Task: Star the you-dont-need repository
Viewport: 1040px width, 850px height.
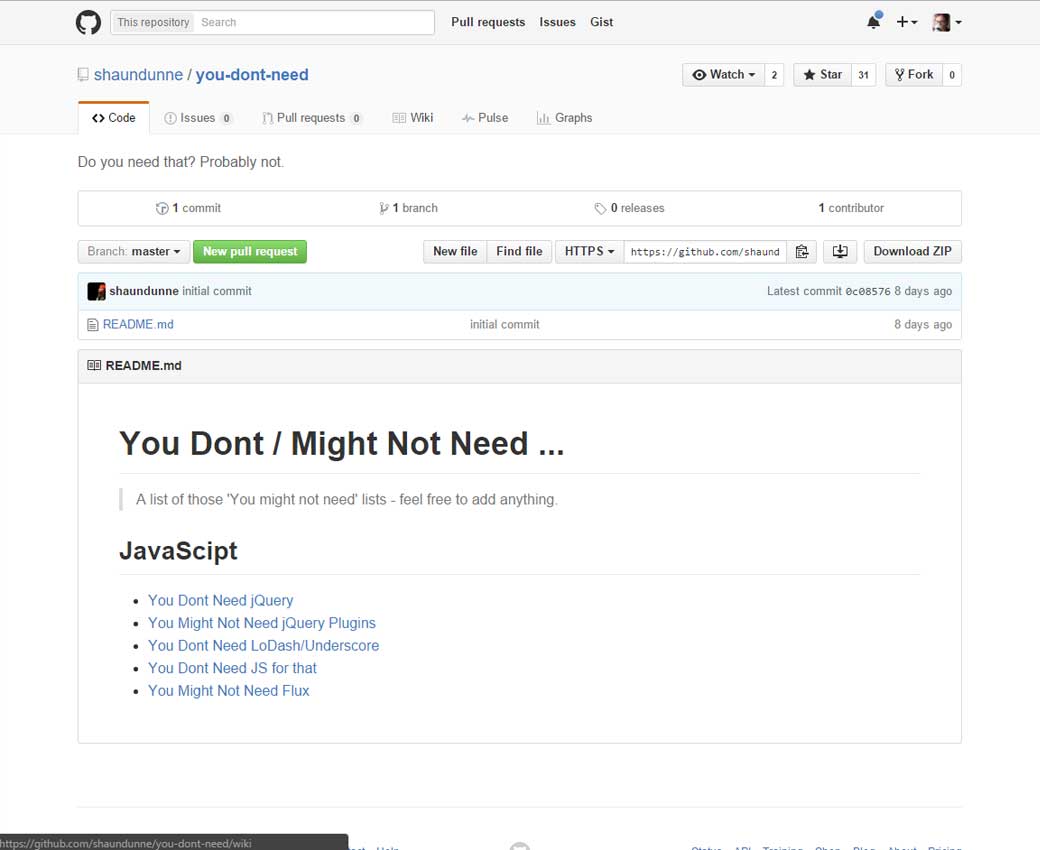Action: pyautogui.click(x=821, y=75)
